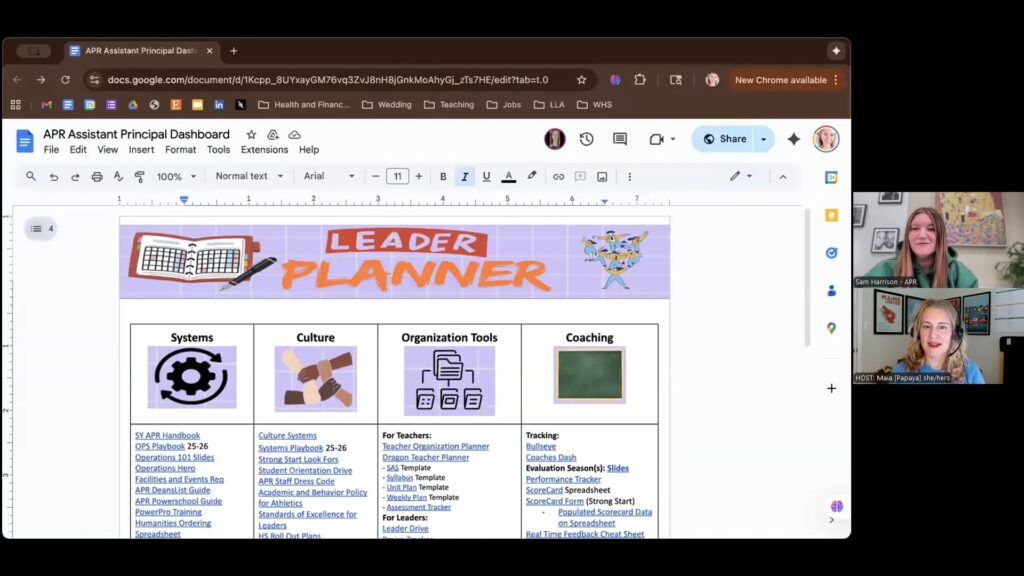Screen dimensions: 1024x576
Task: Open the zoom 100% dropdown
Action: pyautogui.click(x=176, y=176)
